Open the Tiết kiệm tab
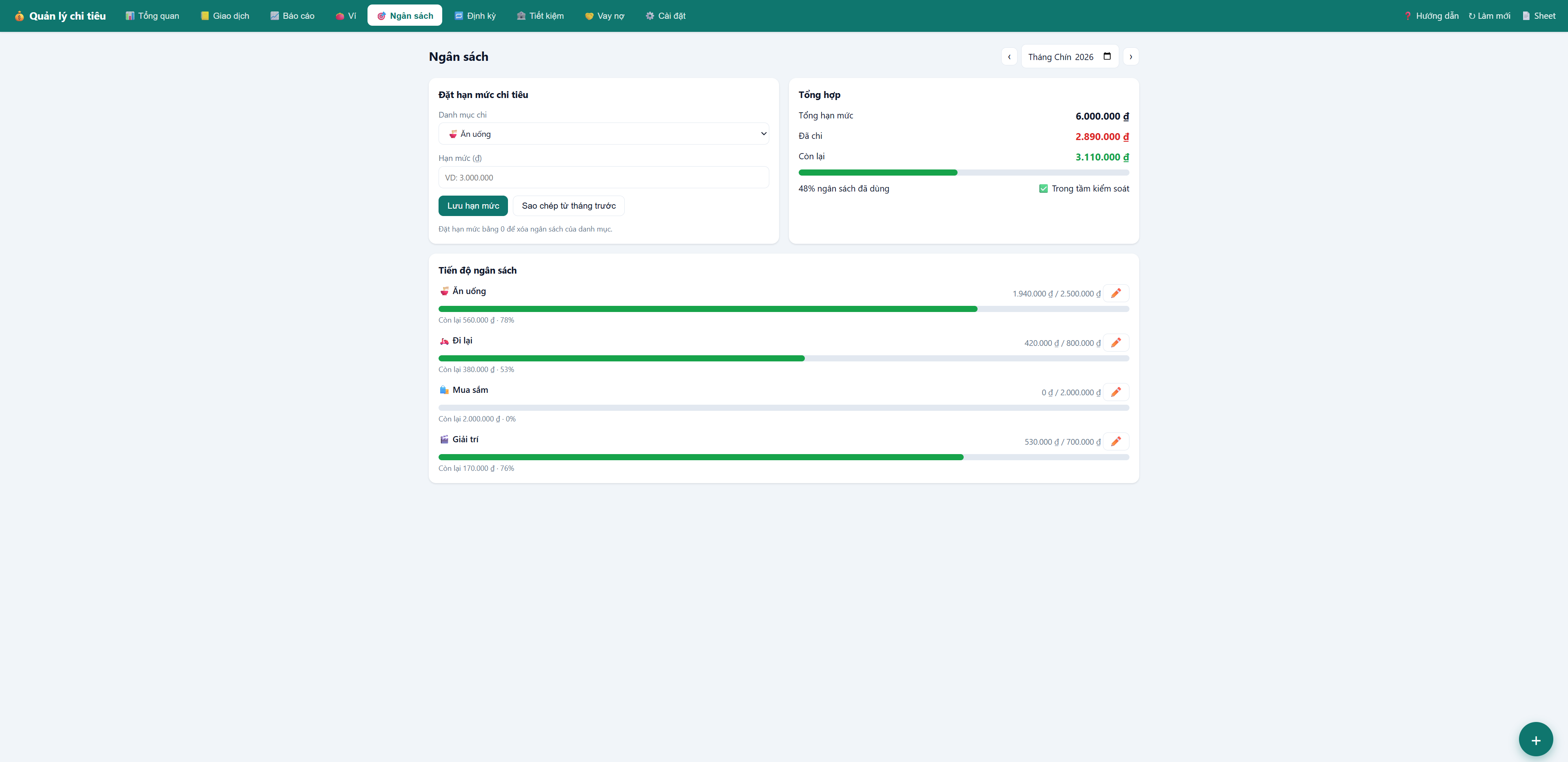The height and width of the screenshot is (762, 1568). 540,16
